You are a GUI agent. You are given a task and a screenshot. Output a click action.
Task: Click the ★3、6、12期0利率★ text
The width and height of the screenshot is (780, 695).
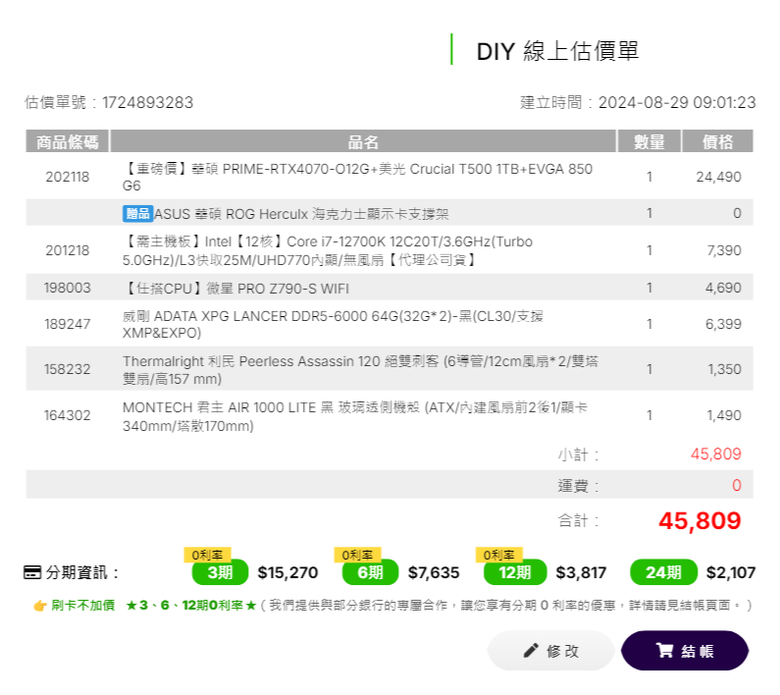(x=191, y=605)
